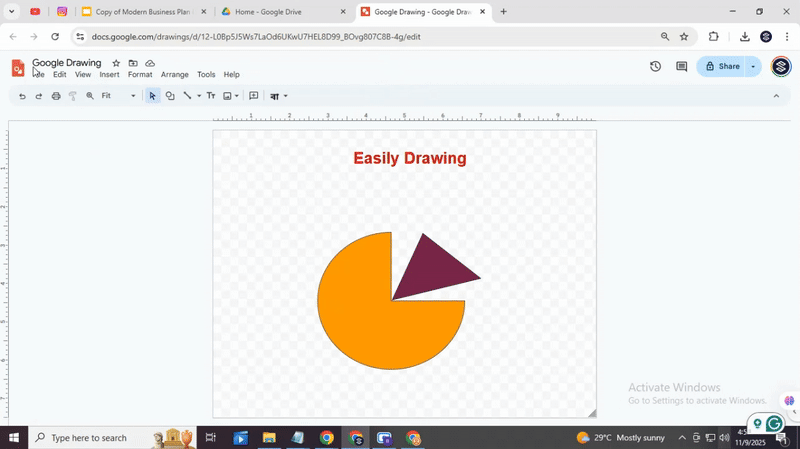Select the Shape tool icon
Screen dimensions: 800x449
(170, 96)
